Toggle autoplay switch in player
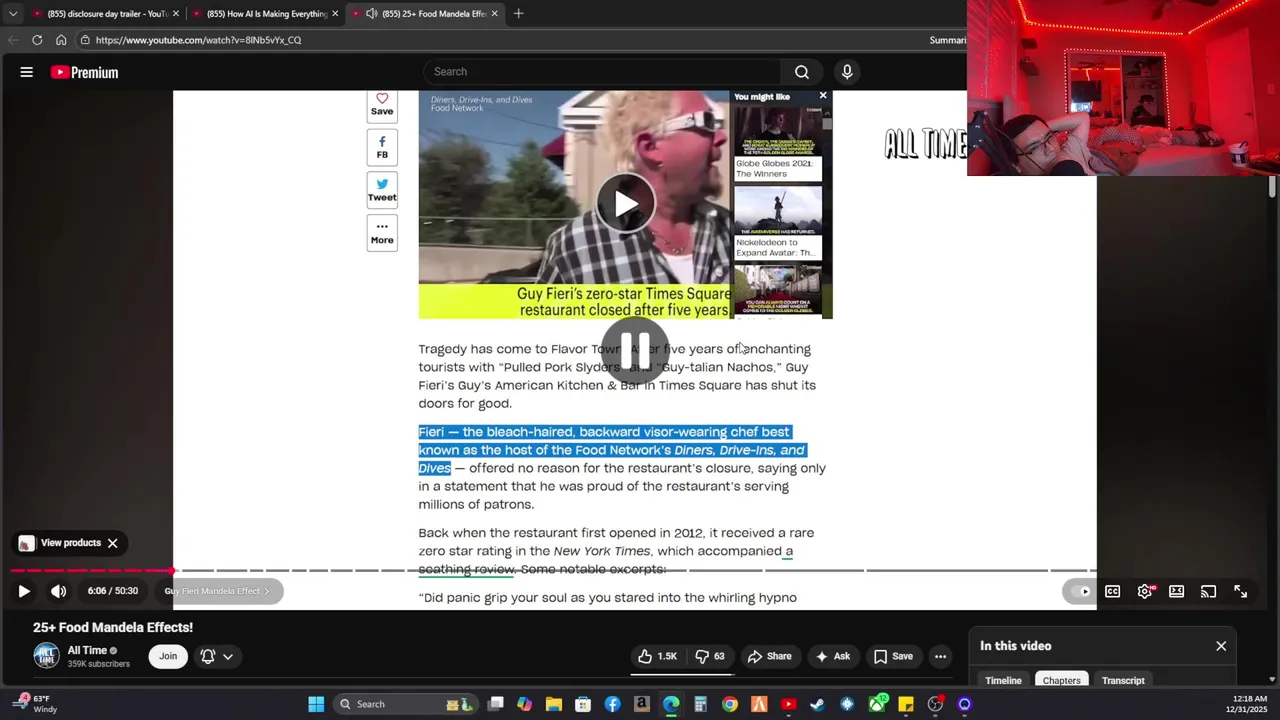This screenshot has width=1280, height=720. (x=1081, y=591)
